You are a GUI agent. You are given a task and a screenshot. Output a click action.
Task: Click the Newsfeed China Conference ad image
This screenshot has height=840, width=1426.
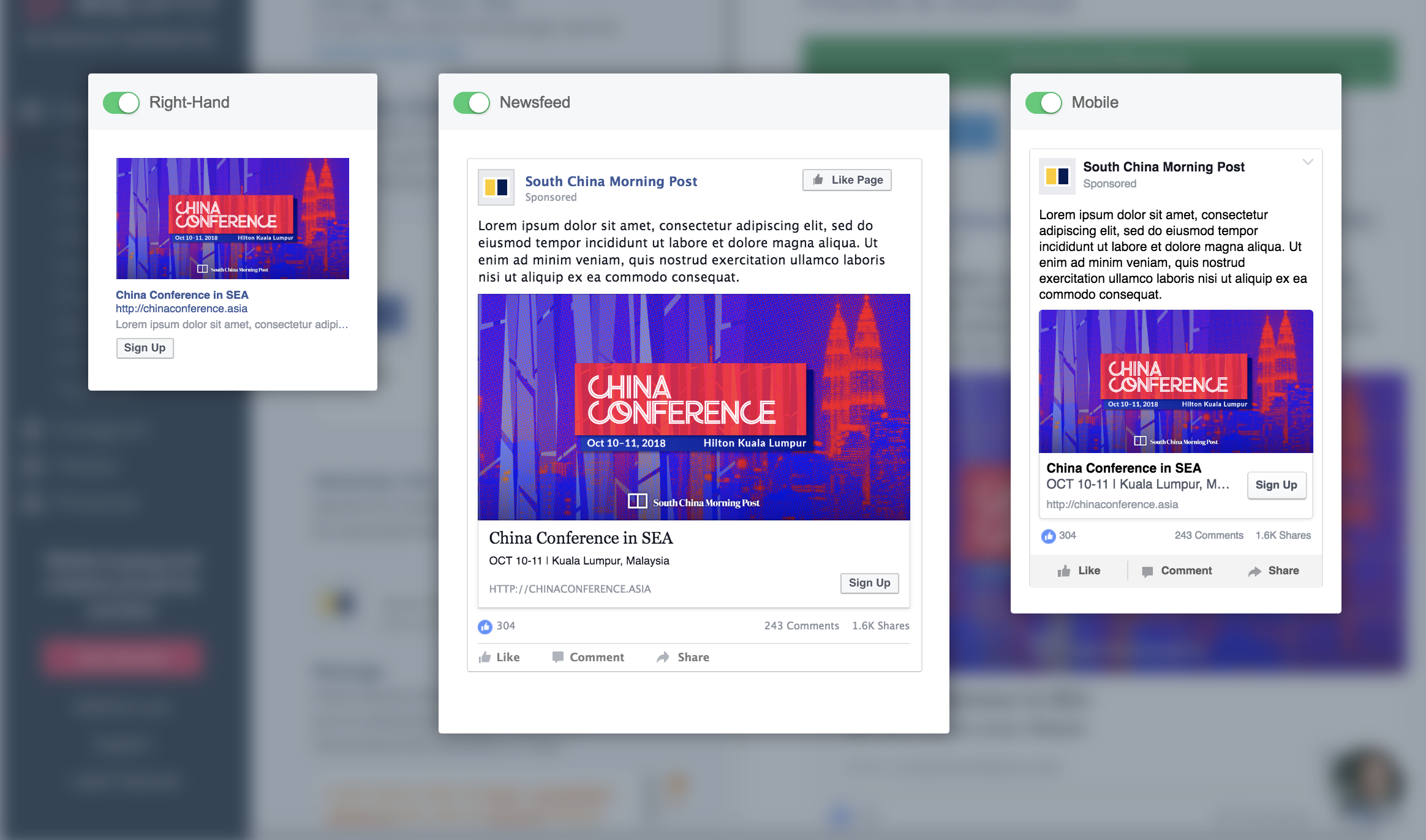point(694,407)
